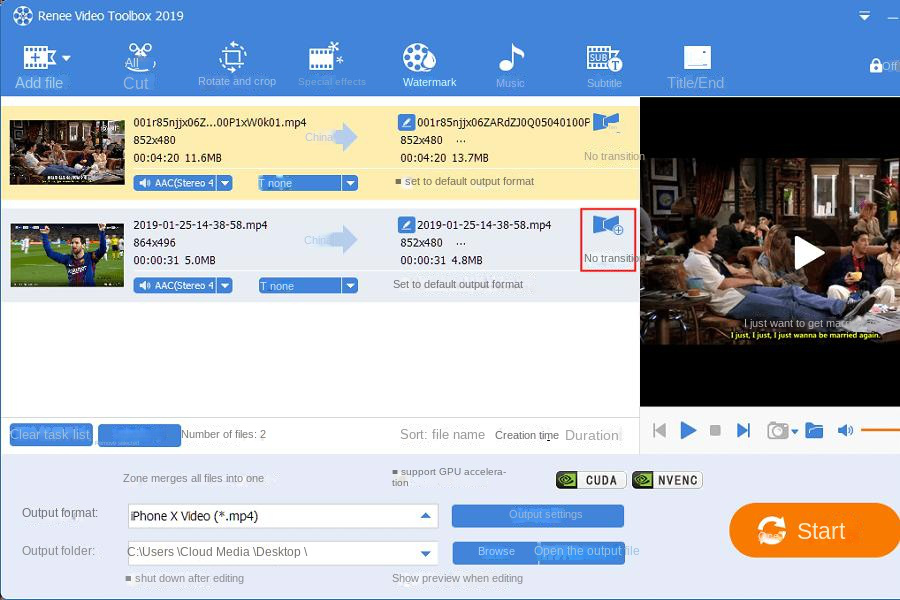The width and height of the screenshot is (900, 600).
Task: Click the CUDA badge
Action: (591, 480)
